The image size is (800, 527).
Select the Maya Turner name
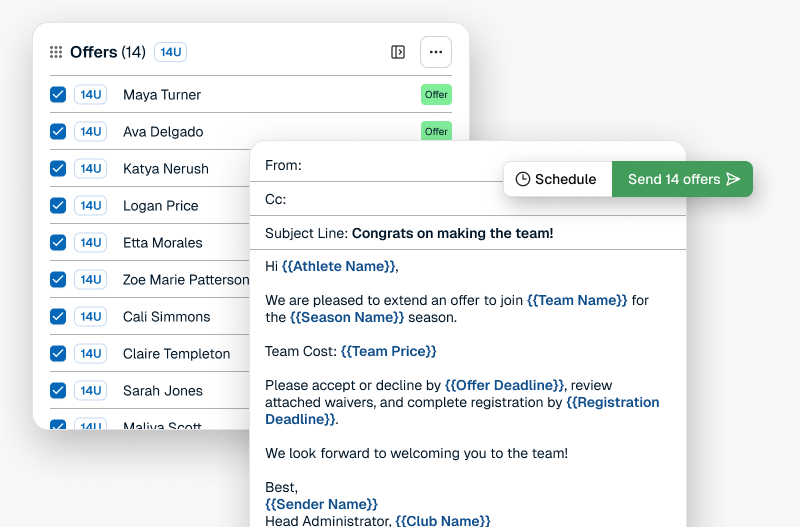pos(162,95)
